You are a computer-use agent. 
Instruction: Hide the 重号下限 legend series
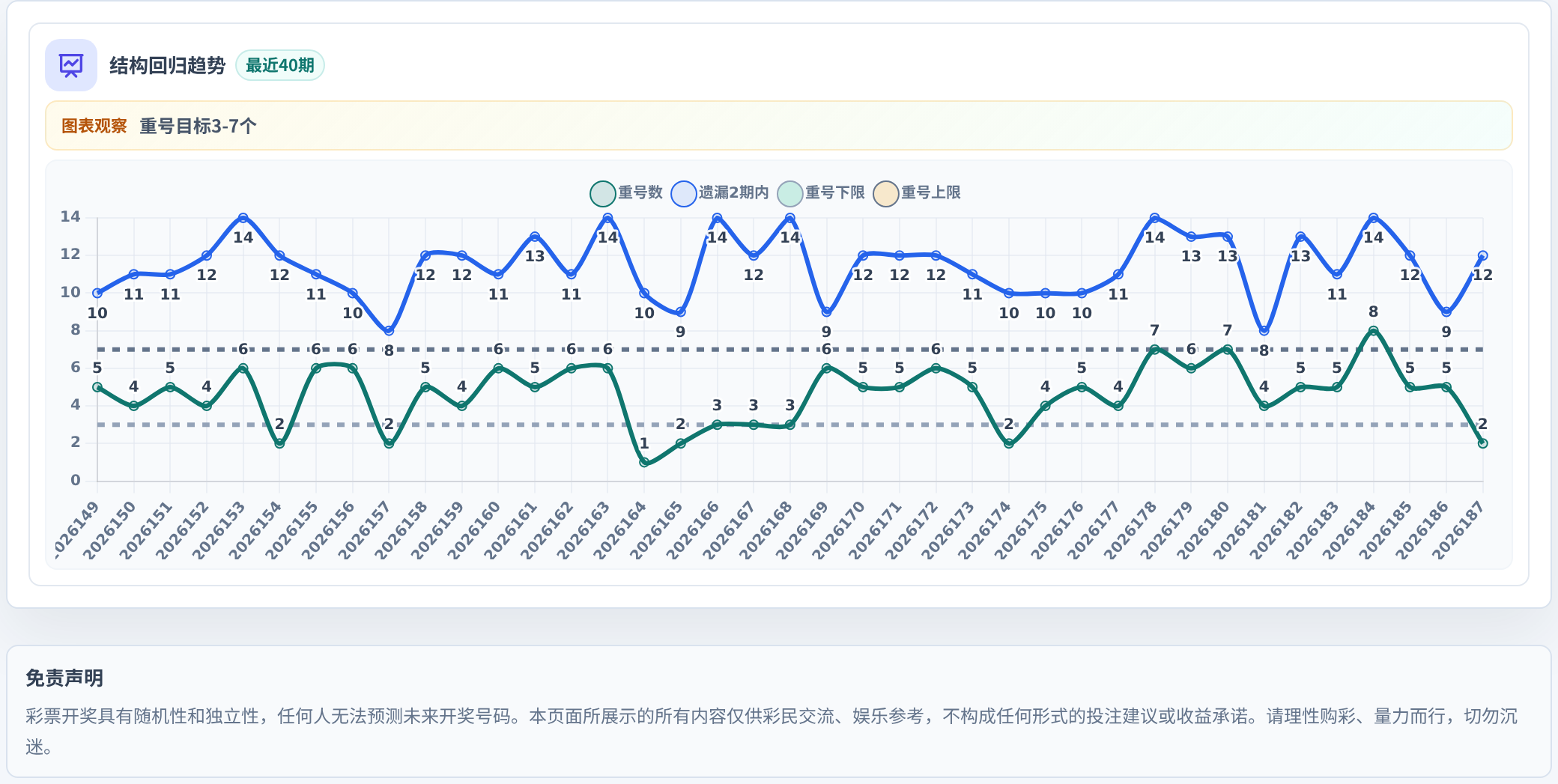(x=821, y=193)
